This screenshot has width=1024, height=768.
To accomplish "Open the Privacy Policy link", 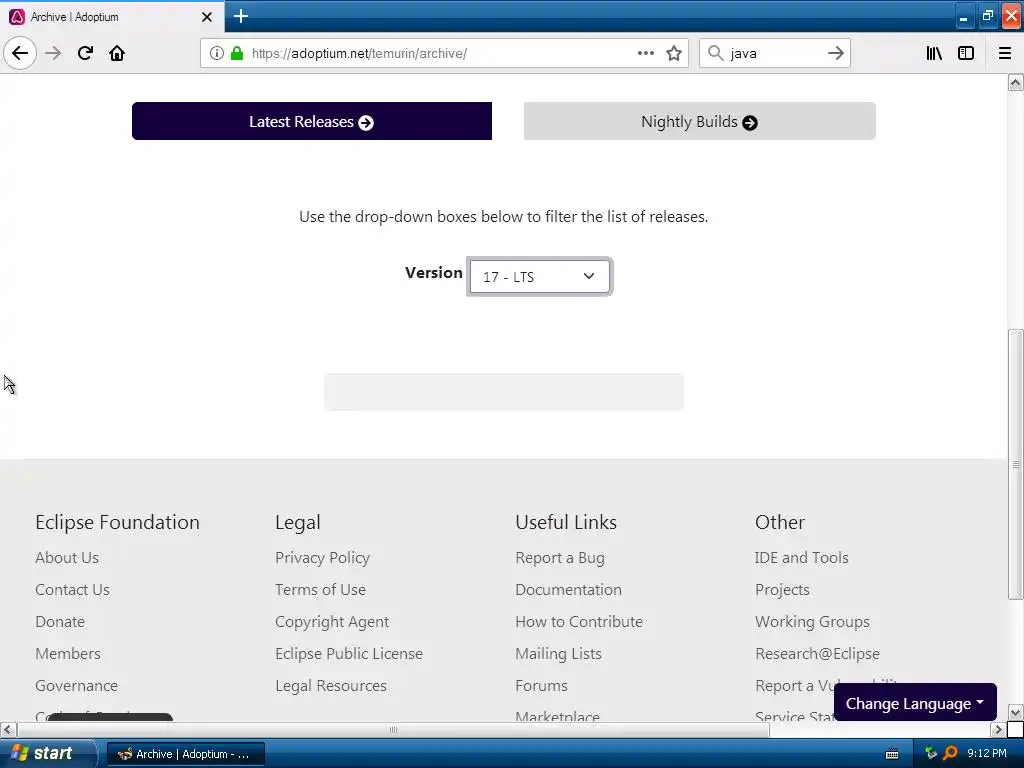I will point(323,558).
